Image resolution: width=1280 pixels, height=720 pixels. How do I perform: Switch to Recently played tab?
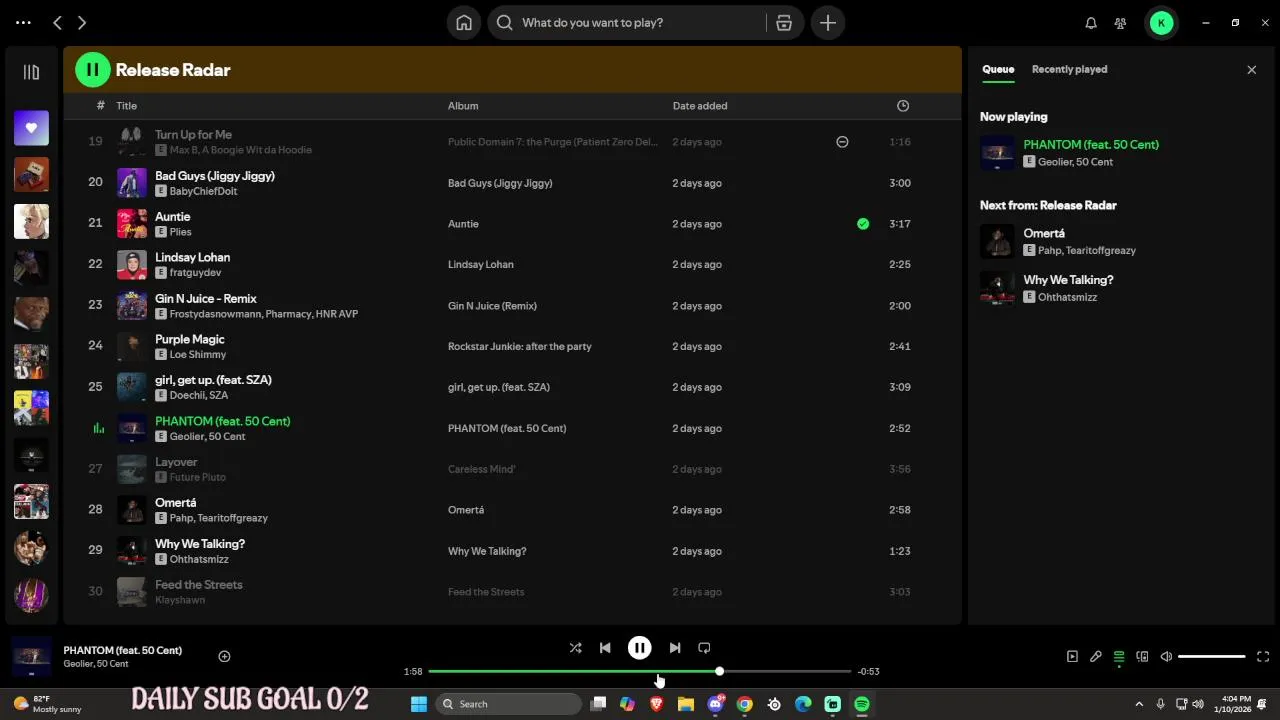1069,69
